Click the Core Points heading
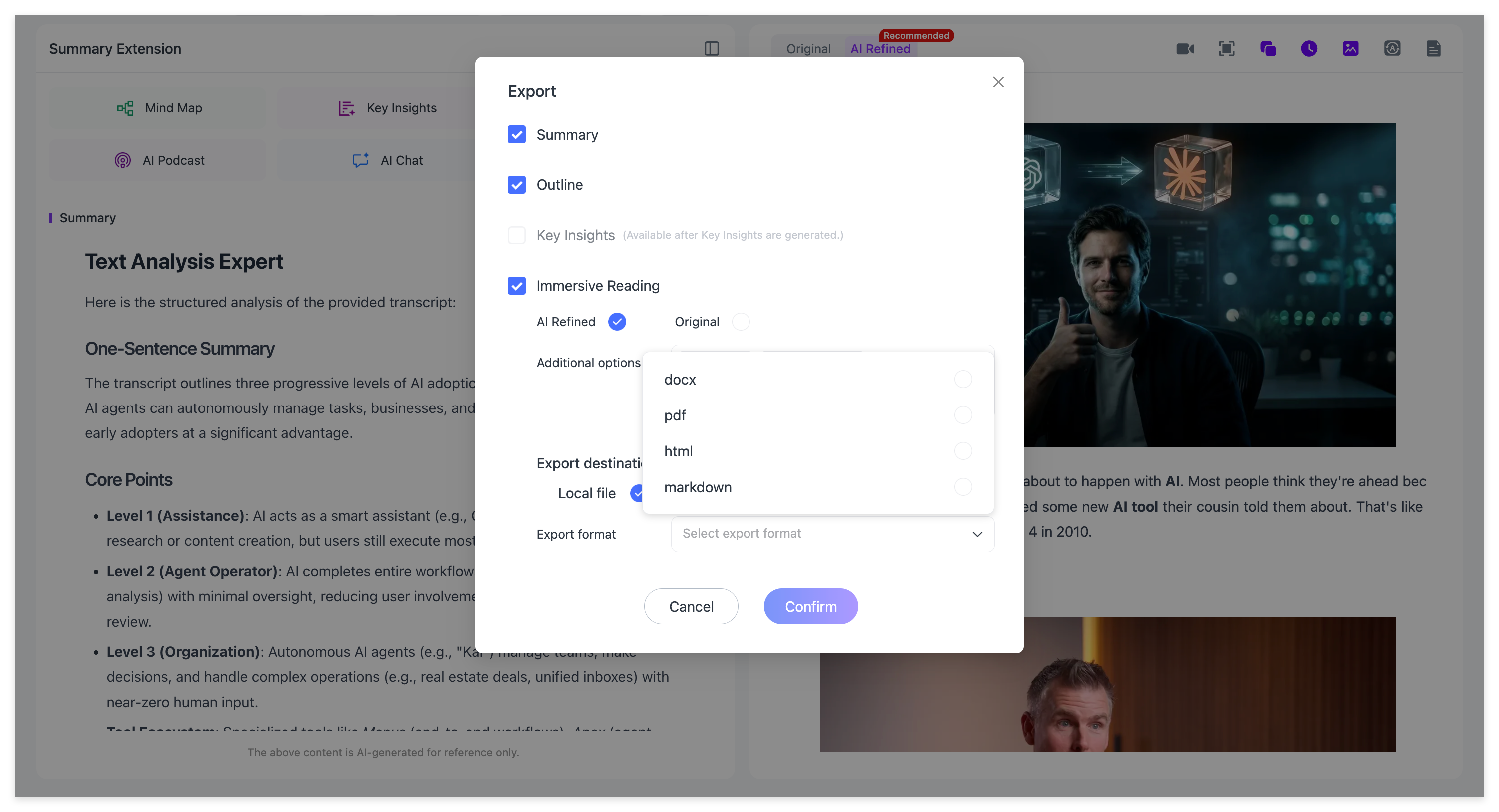 pyautogui.click(x=128, y=480)
